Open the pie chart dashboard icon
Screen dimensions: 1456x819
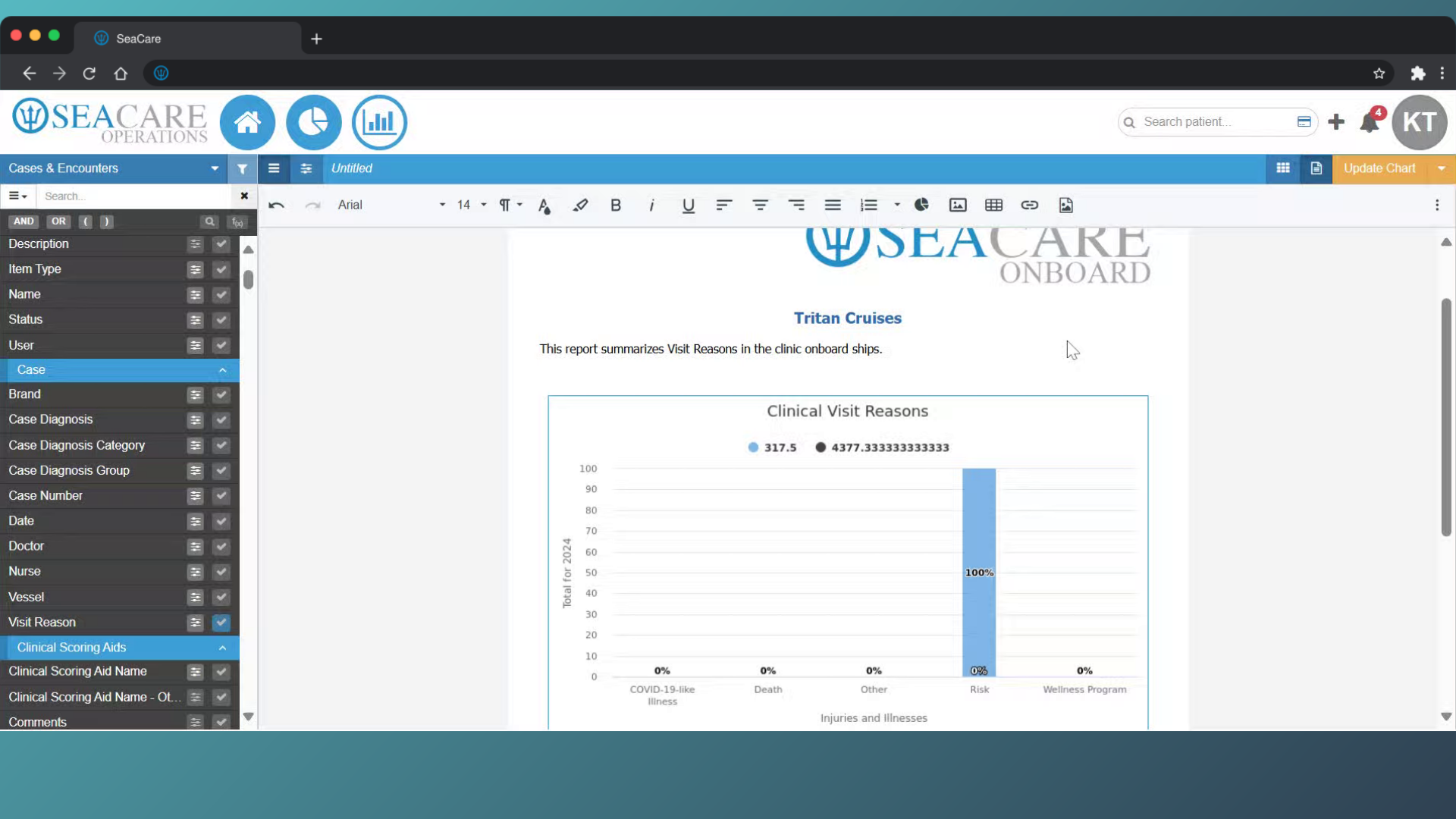click(313, 122)
